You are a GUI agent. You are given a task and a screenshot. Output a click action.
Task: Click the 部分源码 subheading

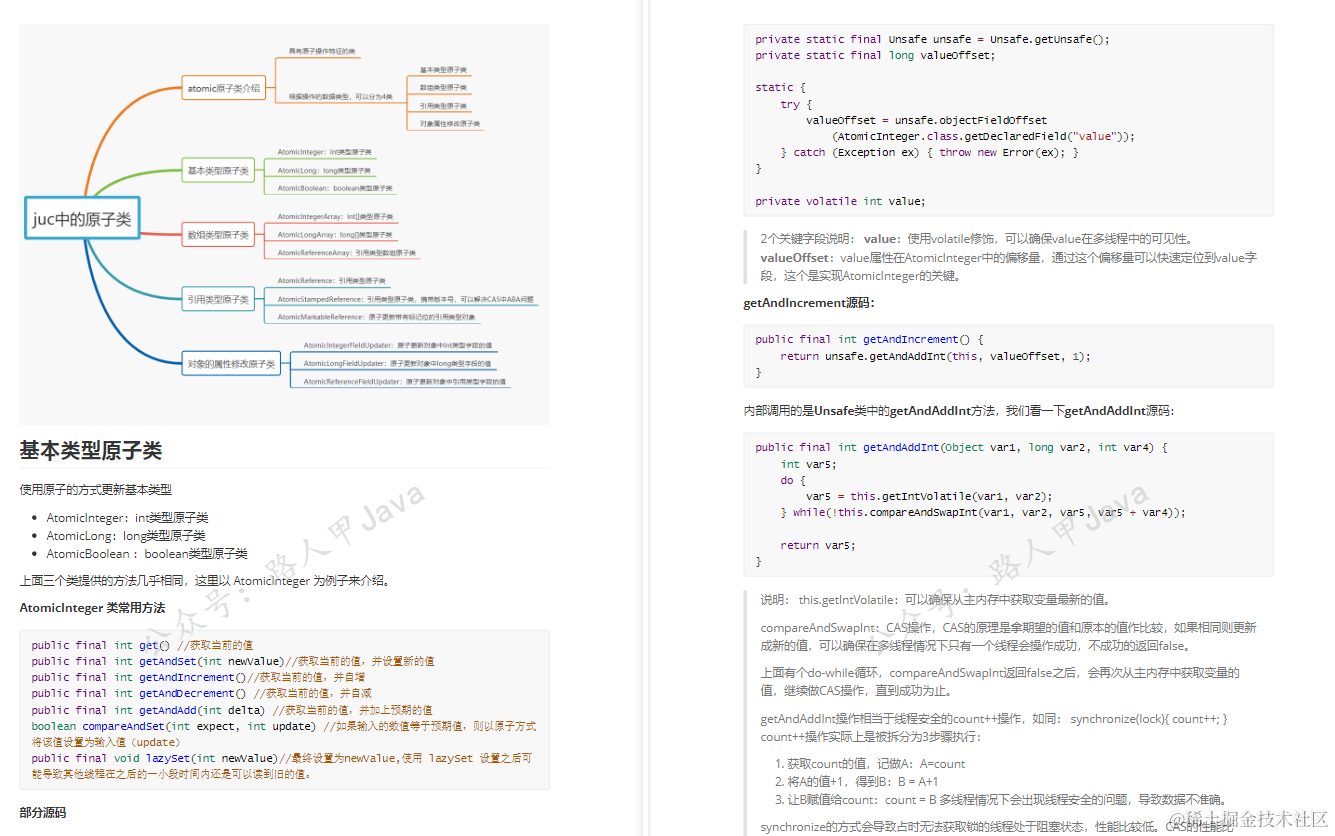tap(42, 813)
